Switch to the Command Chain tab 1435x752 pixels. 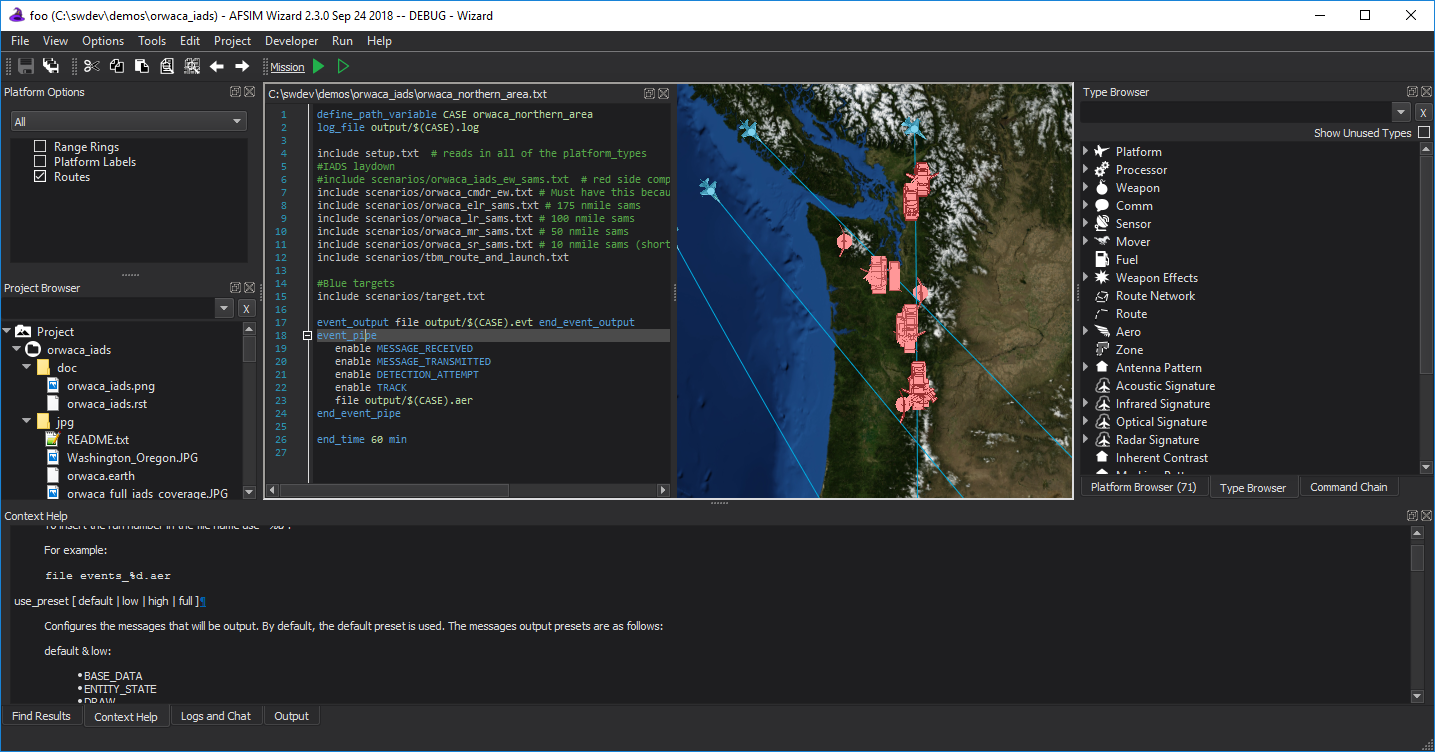coord(1348,487)
